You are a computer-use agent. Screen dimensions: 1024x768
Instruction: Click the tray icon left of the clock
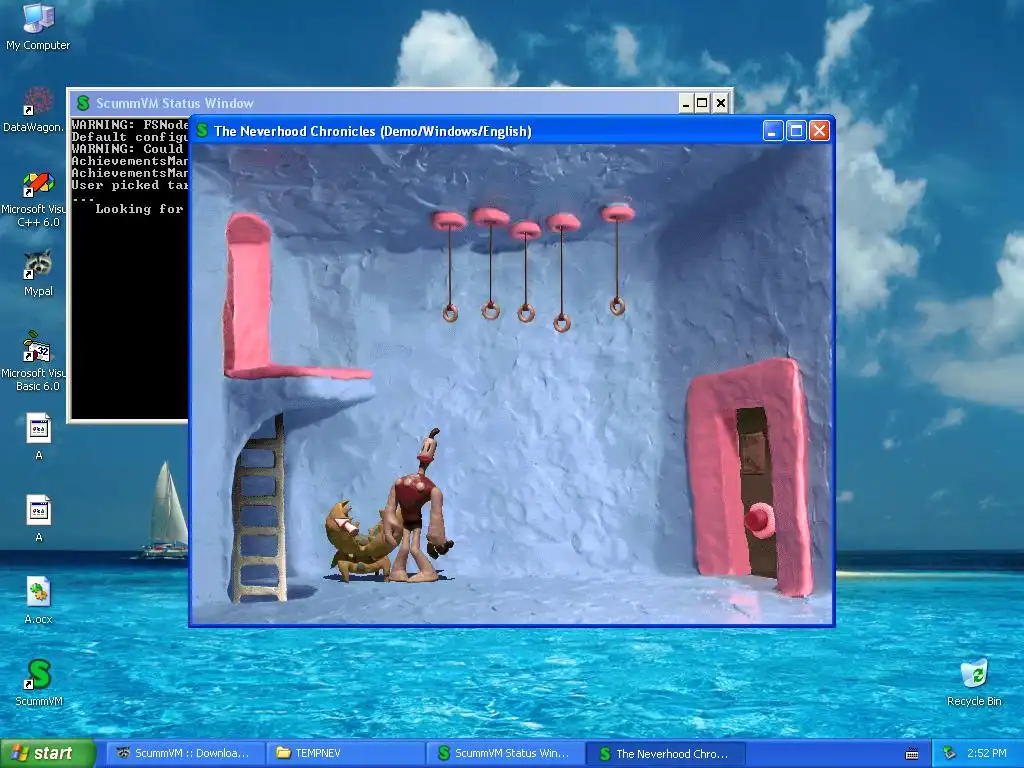[950, 753]
